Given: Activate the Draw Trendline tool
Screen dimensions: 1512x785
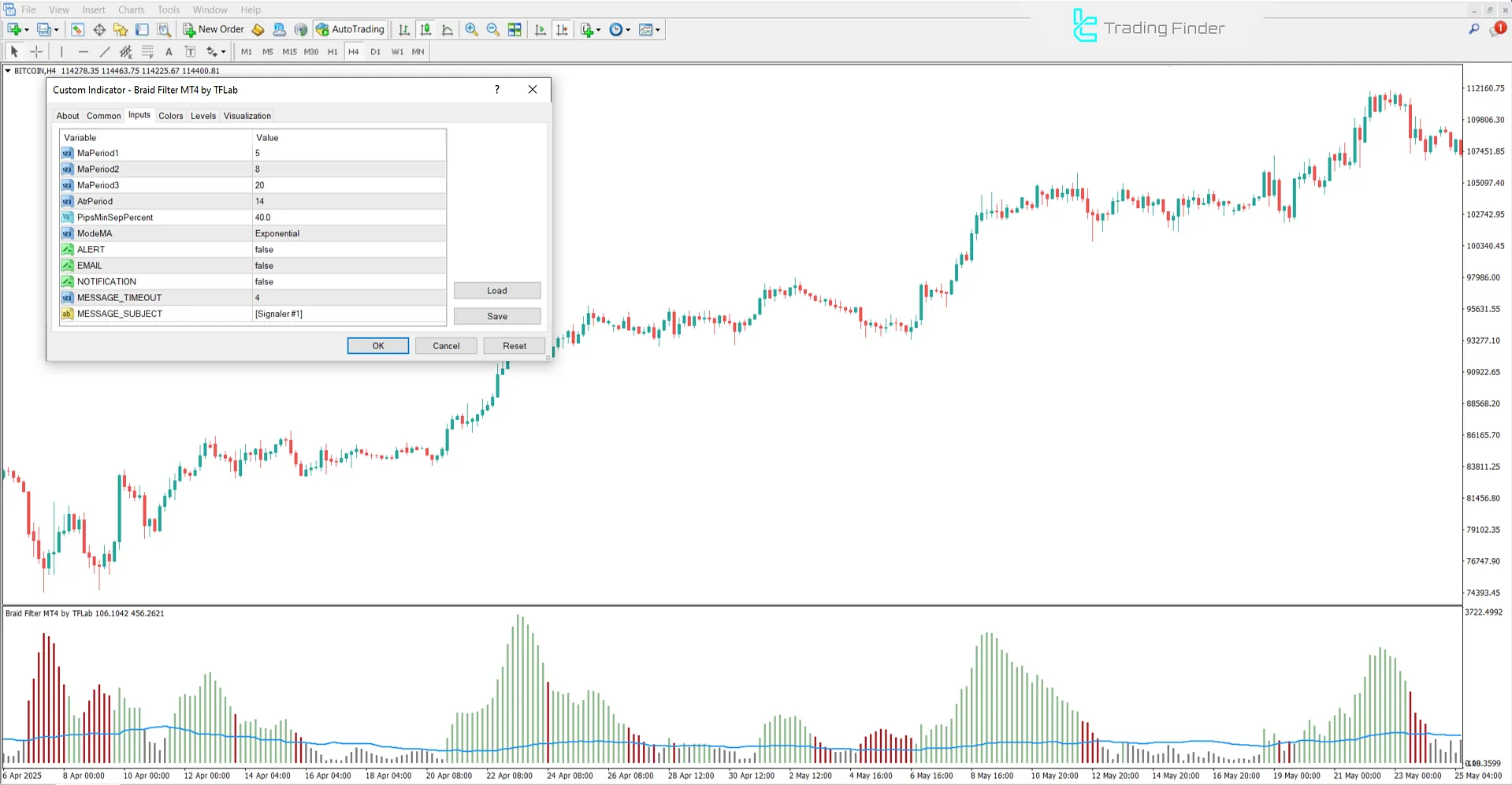Looking at the screenshot, I should point(104,51).
